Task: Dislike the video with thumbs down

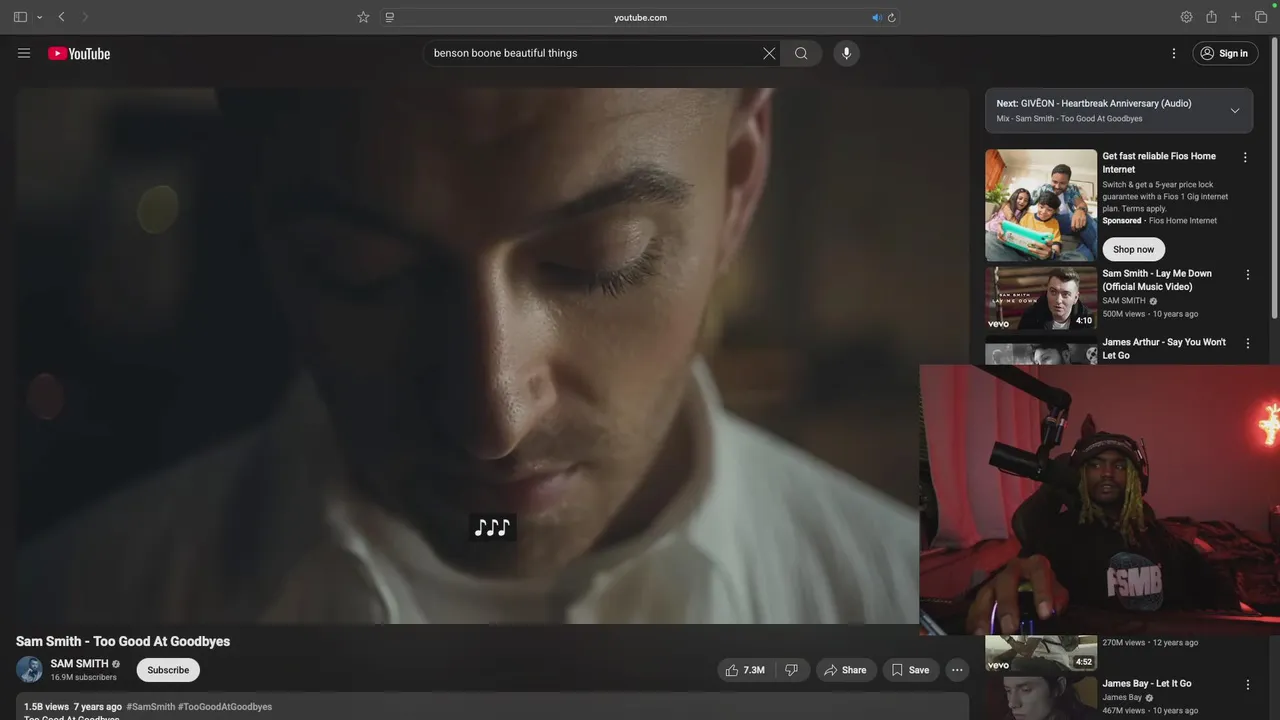Action: tap(791, 670)
